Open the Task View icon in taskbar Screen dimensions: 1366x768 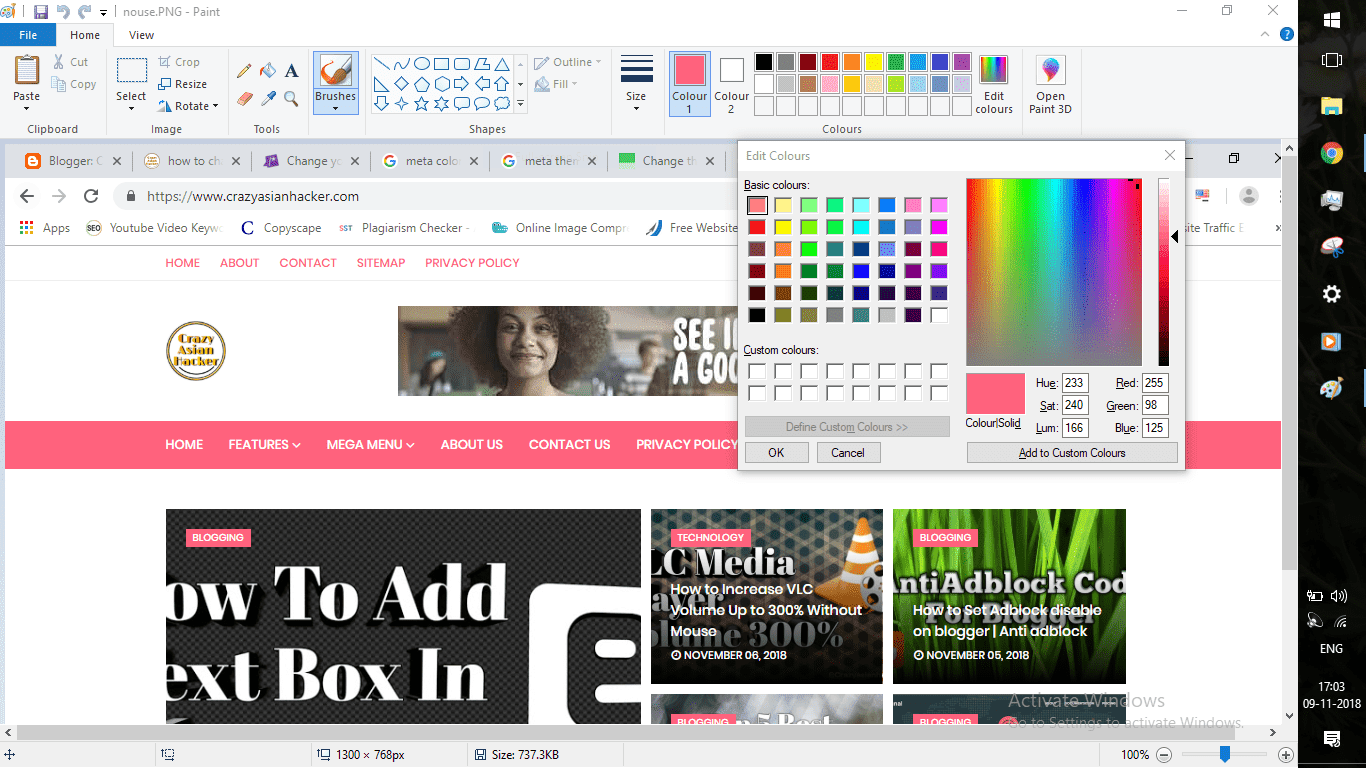coord(1332,60)
